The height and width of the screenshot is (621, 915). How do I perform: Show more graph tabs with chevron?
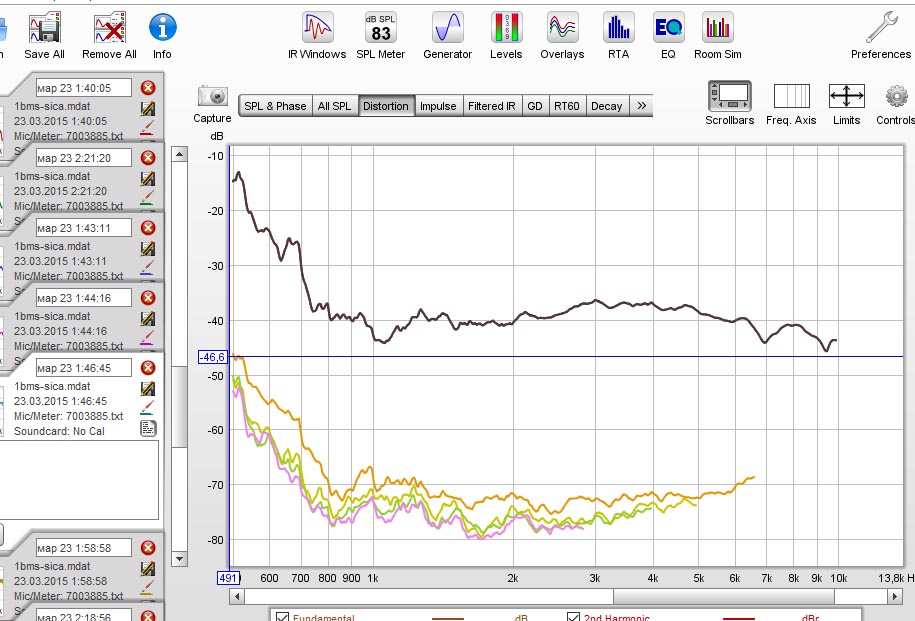tap(641, 106)
